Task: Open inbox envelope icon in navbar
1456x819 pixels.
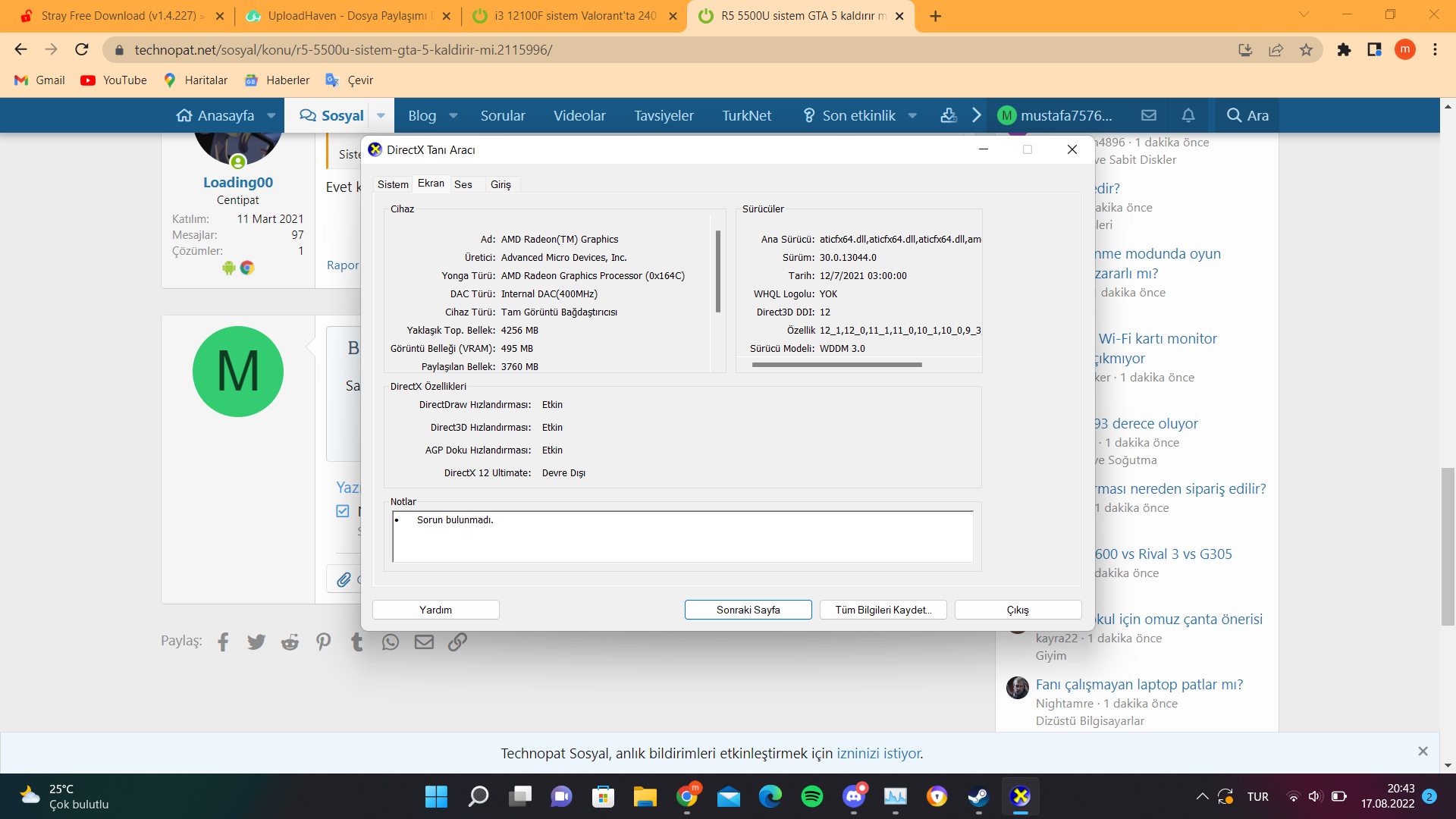Action: pos(1149,115)
